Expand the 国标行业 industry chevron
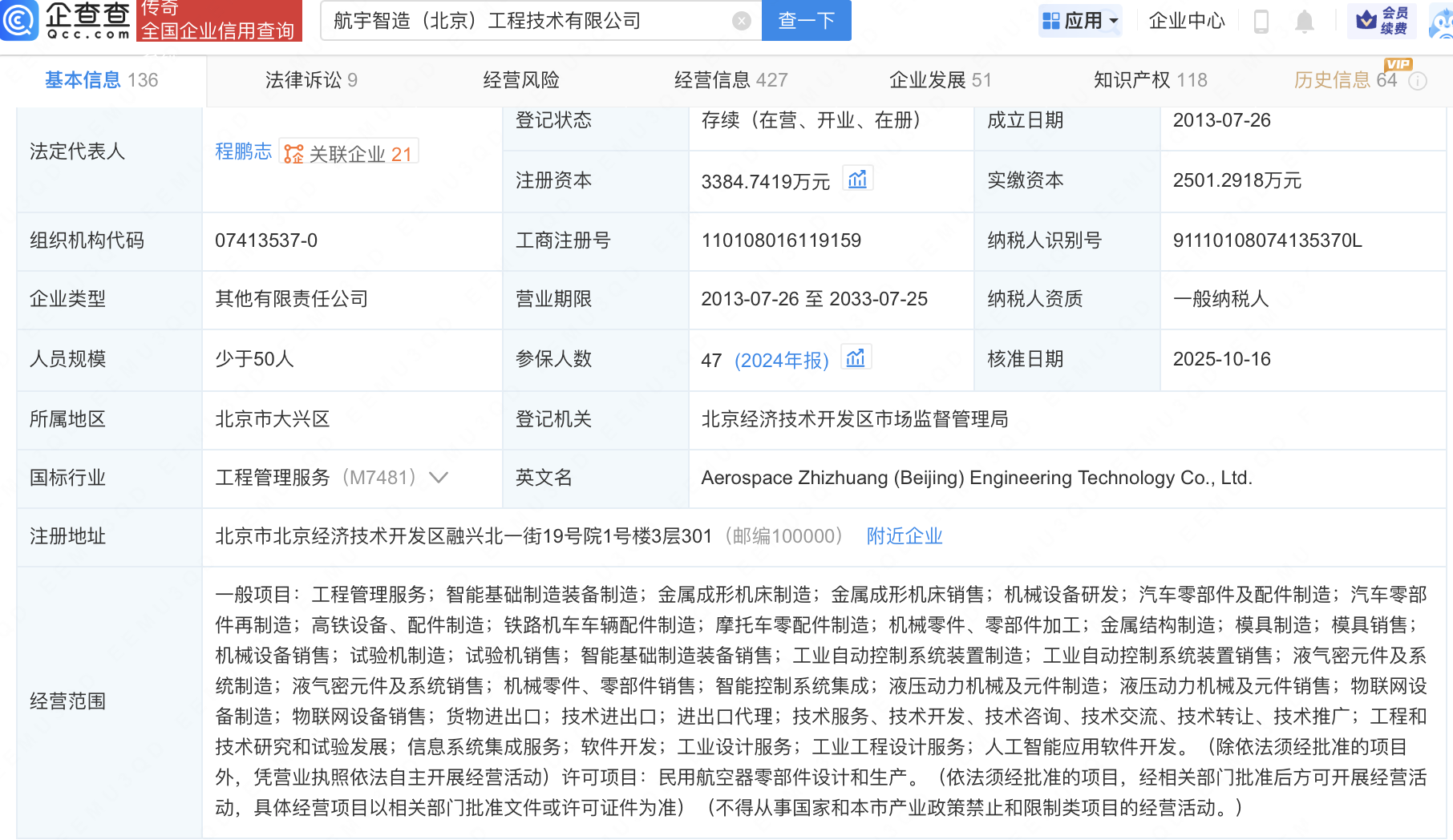Viewport: 1453px width, 840px height. point(439,478)
